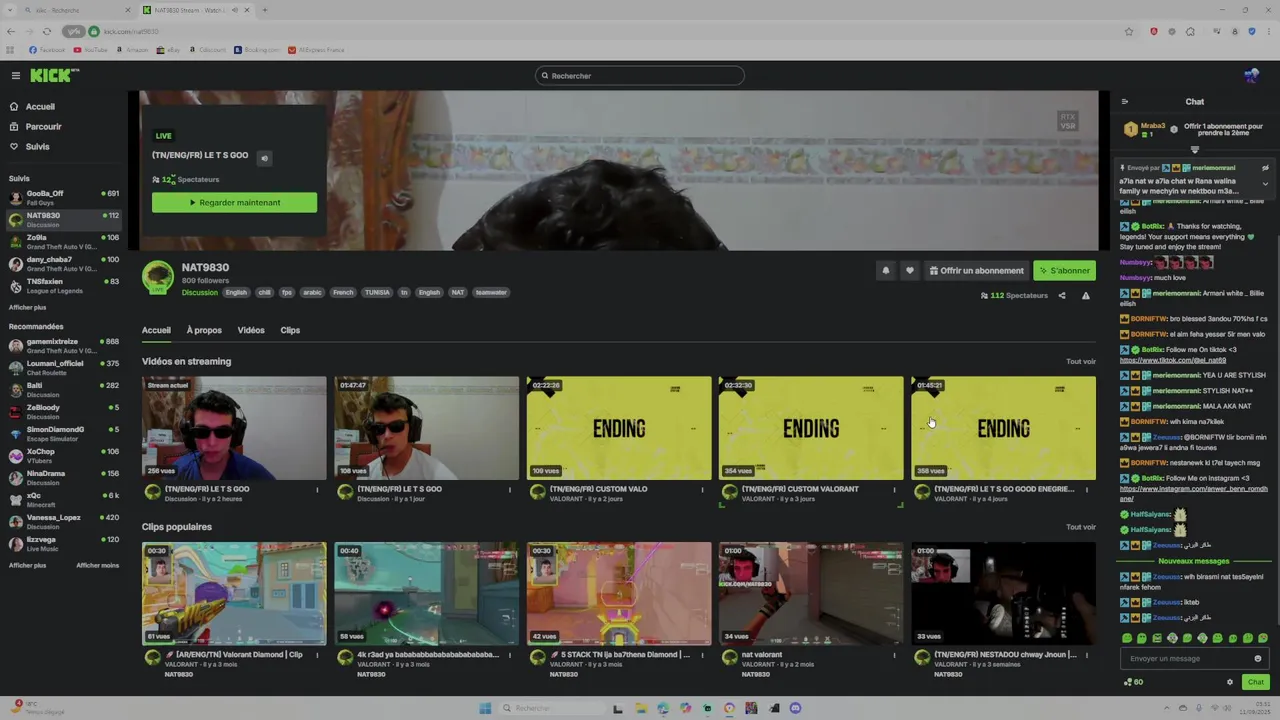The width and height of the screenshot is (1280, 720).
Task: Toggle notification bell for NAT9830
Action: point(885,271)
